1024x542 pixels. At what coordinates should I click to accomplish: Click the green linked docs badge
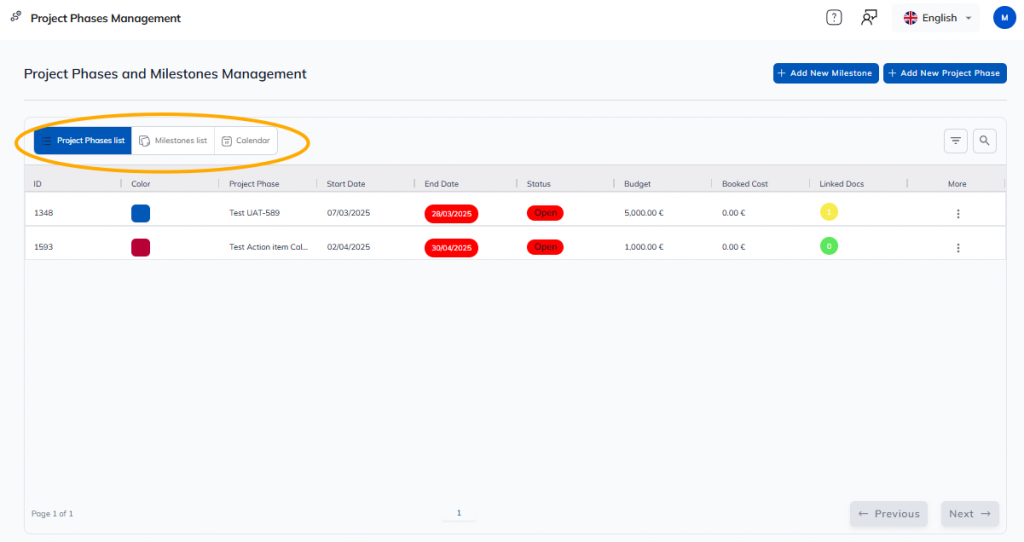[x=828, y=246]
